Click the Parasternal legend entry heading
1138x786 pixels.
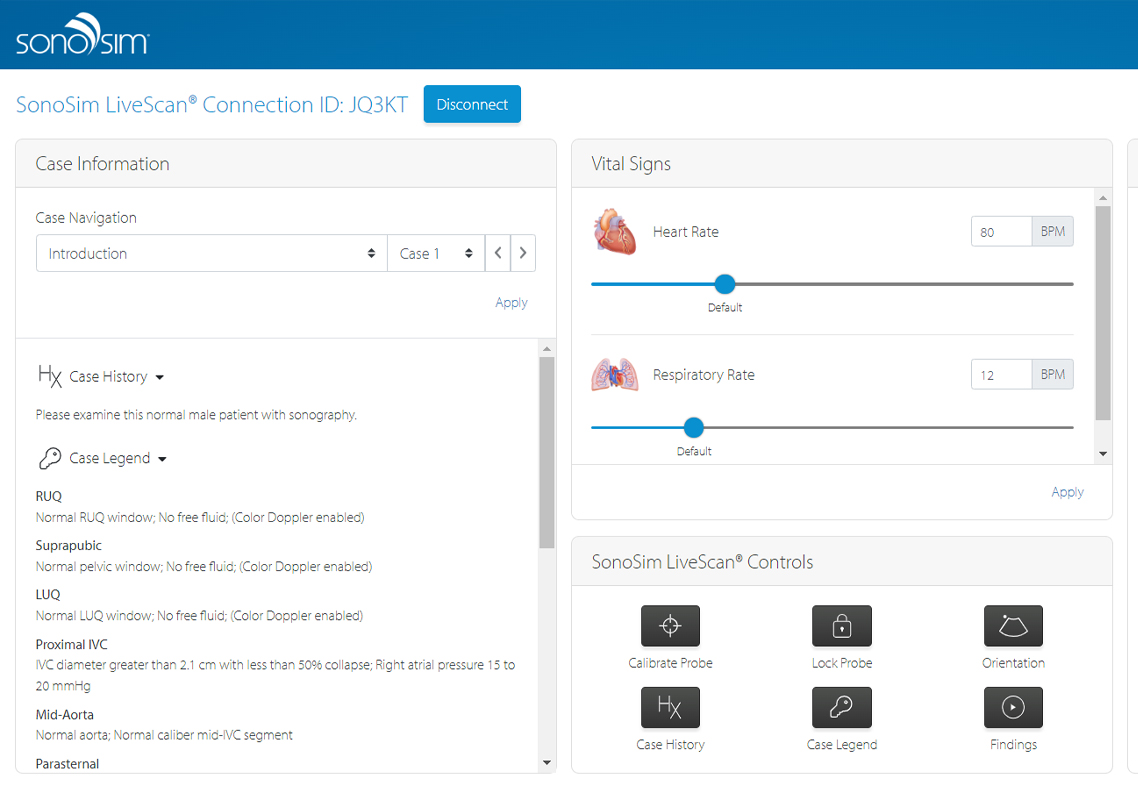[x=67, y=764]
